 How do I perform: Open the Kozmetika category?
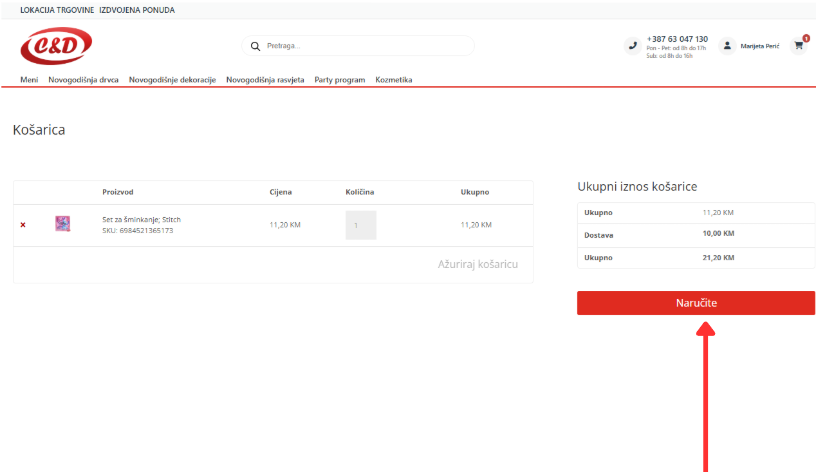point(393,80)
